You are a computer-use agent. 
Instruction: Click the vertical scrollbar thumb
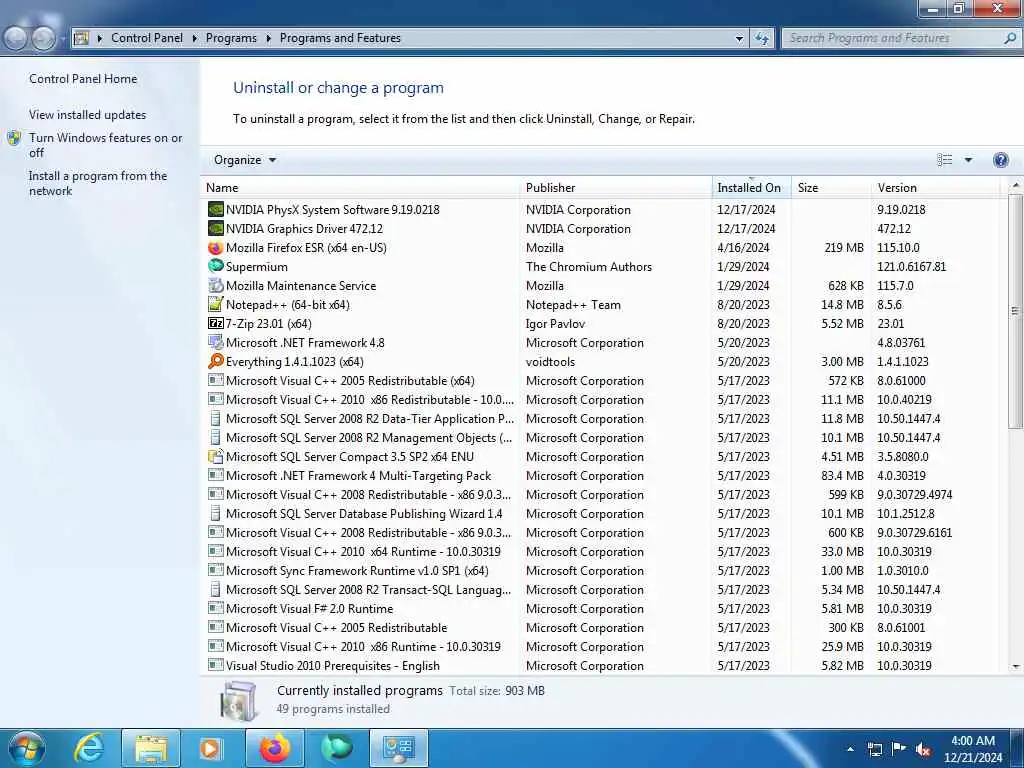click(1015, 311)
